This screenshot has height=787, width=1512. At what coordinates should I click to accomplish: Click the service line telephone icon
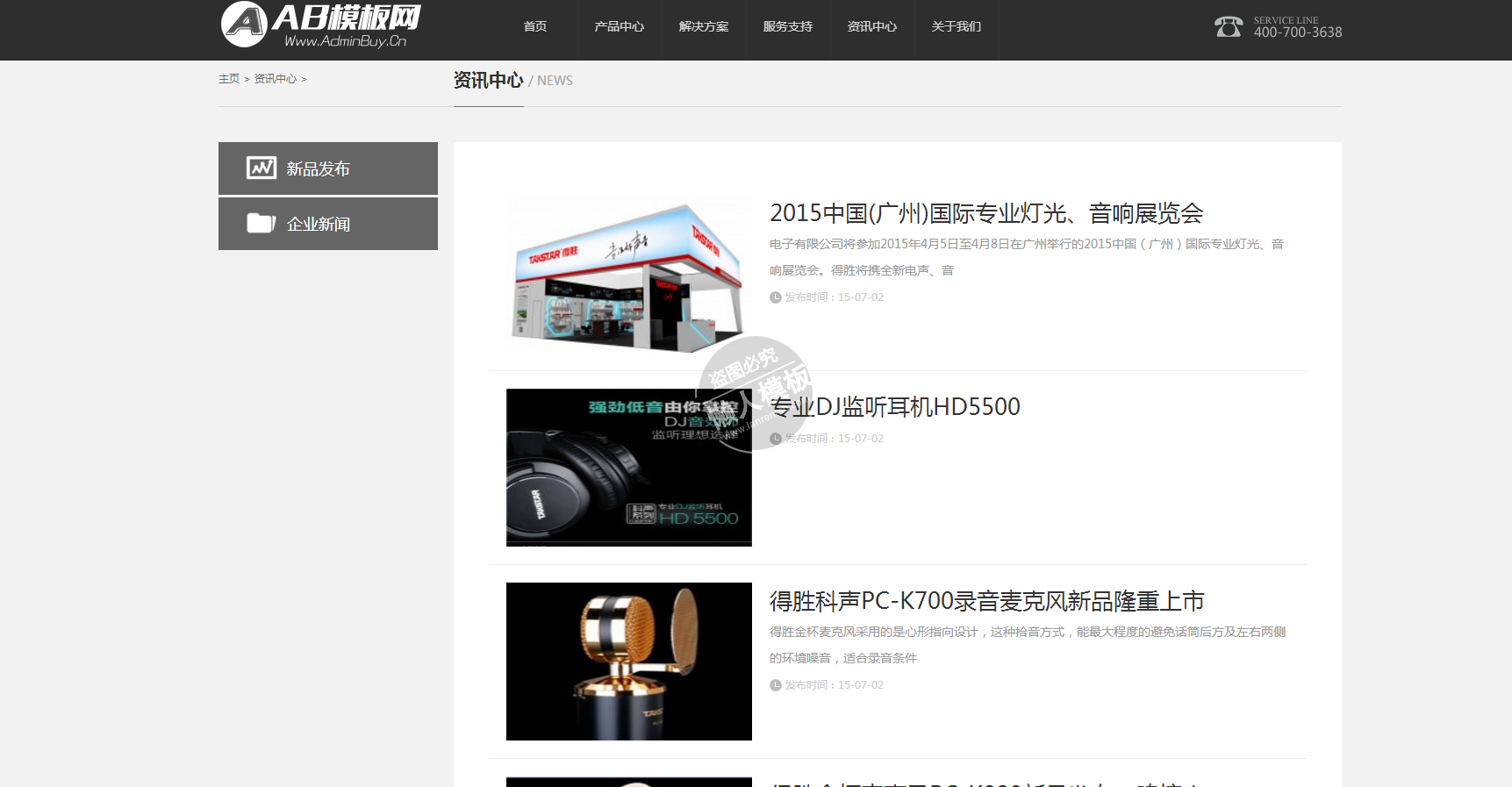coord(1228,27)
